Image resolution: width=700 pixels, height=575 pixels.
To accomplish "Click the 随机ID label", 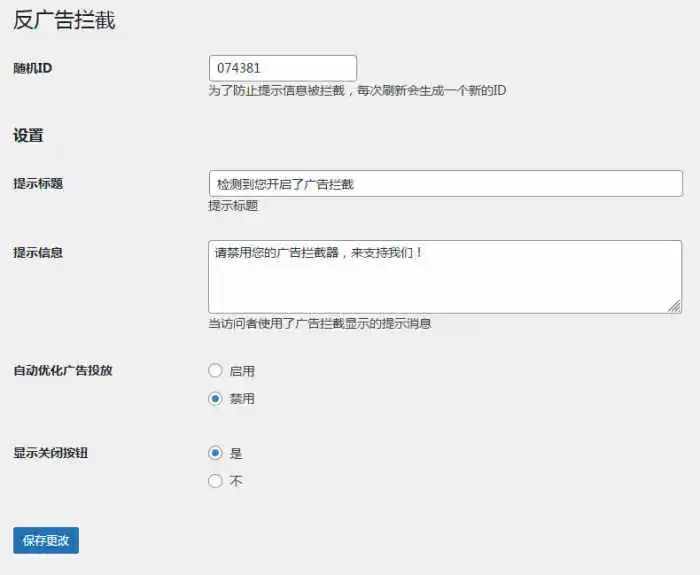I will (x=33, y=68).
